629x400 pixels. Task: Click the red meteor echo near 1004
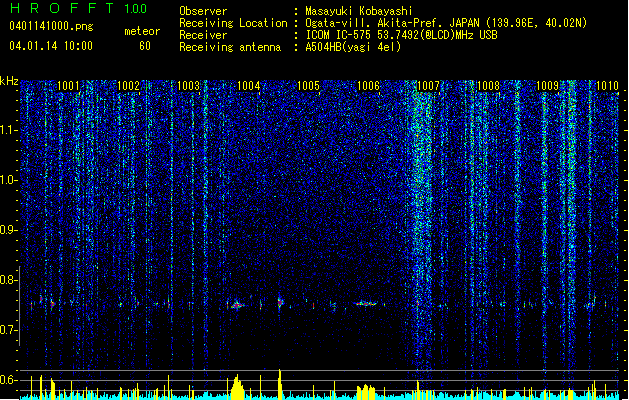(237, 305)
